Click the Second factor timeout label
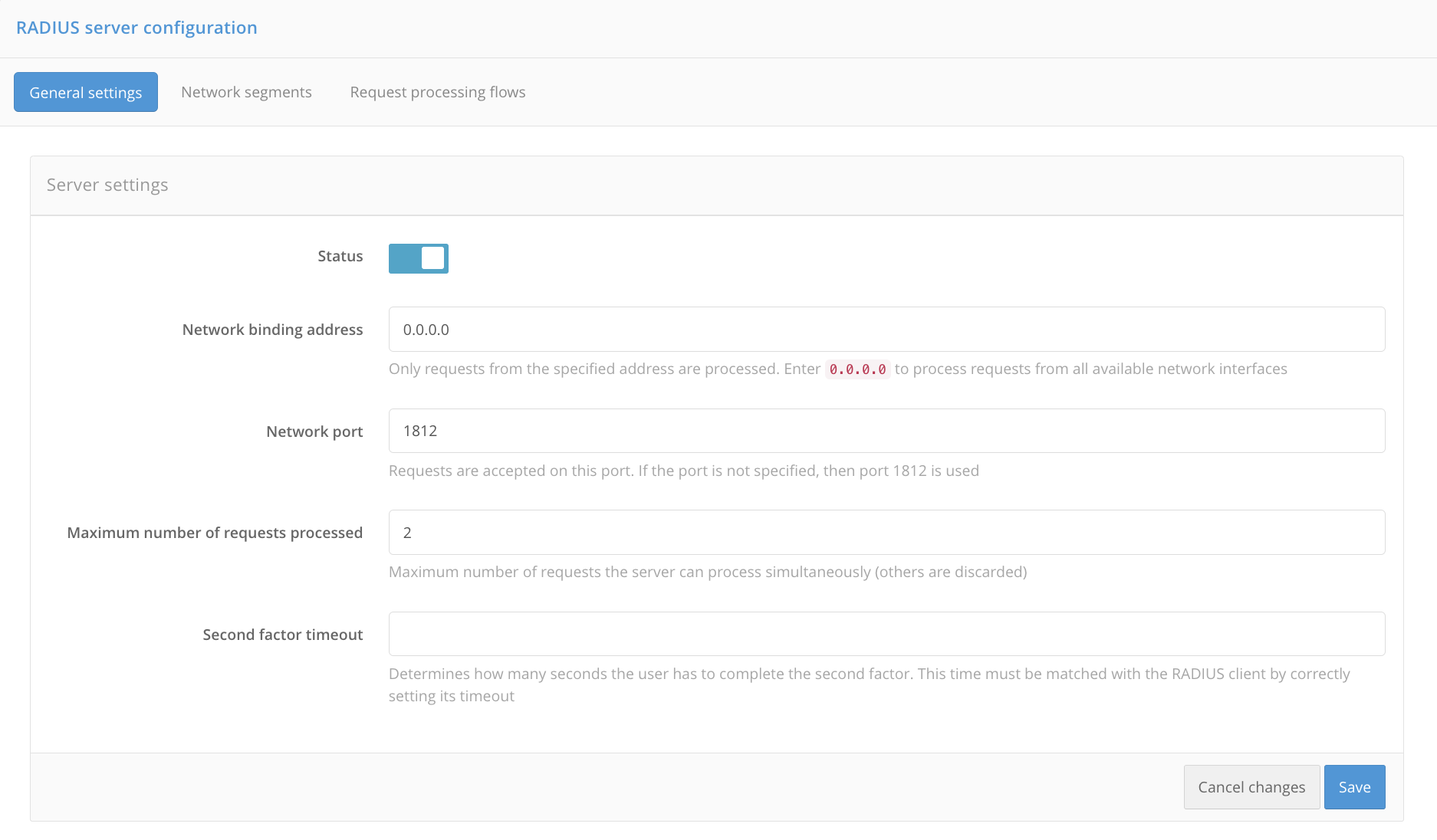This screenshot has height=840, width=1437. [282, 635]
